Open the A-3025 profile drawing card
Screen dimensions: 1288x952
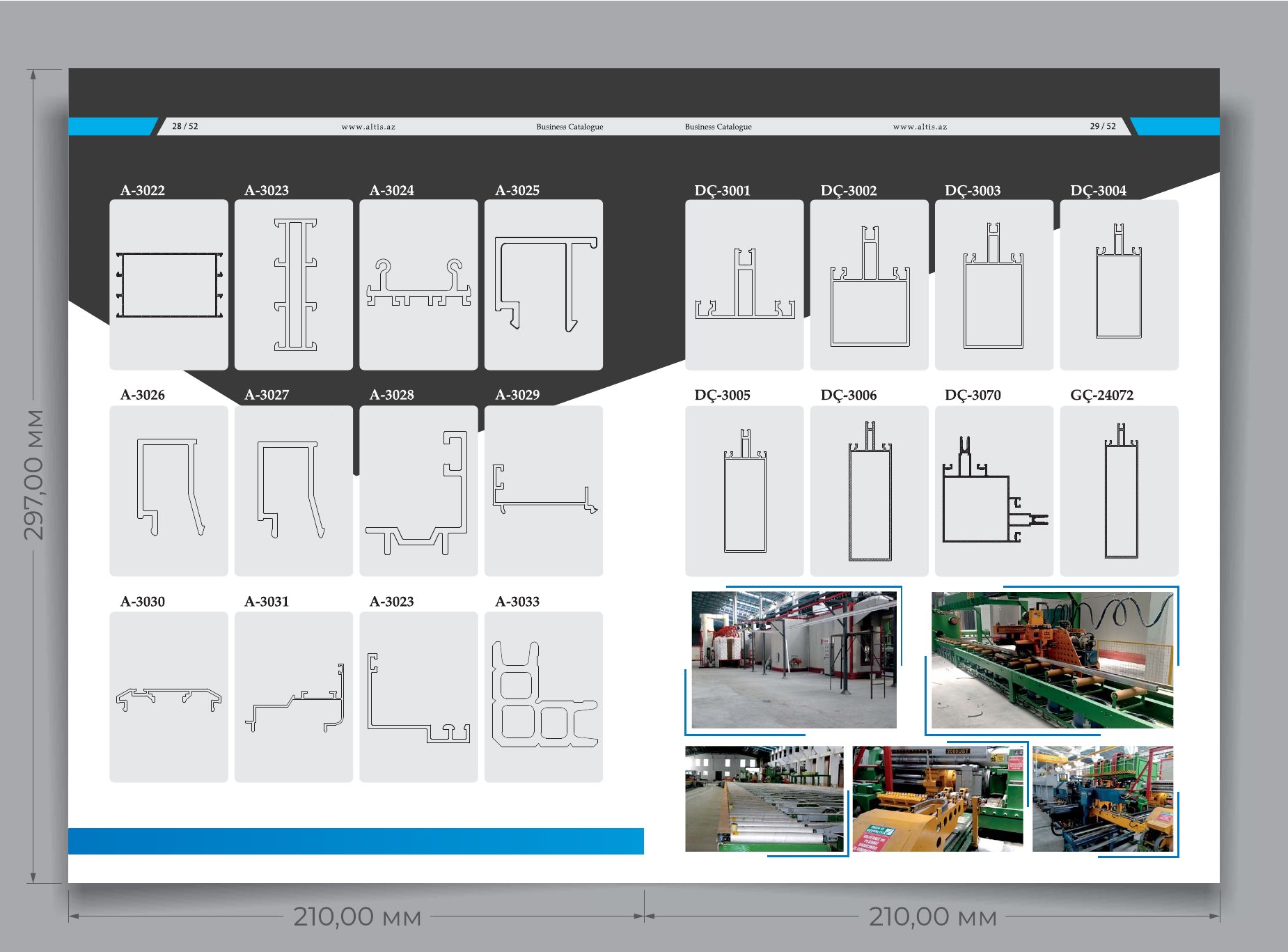click(544, 285)
